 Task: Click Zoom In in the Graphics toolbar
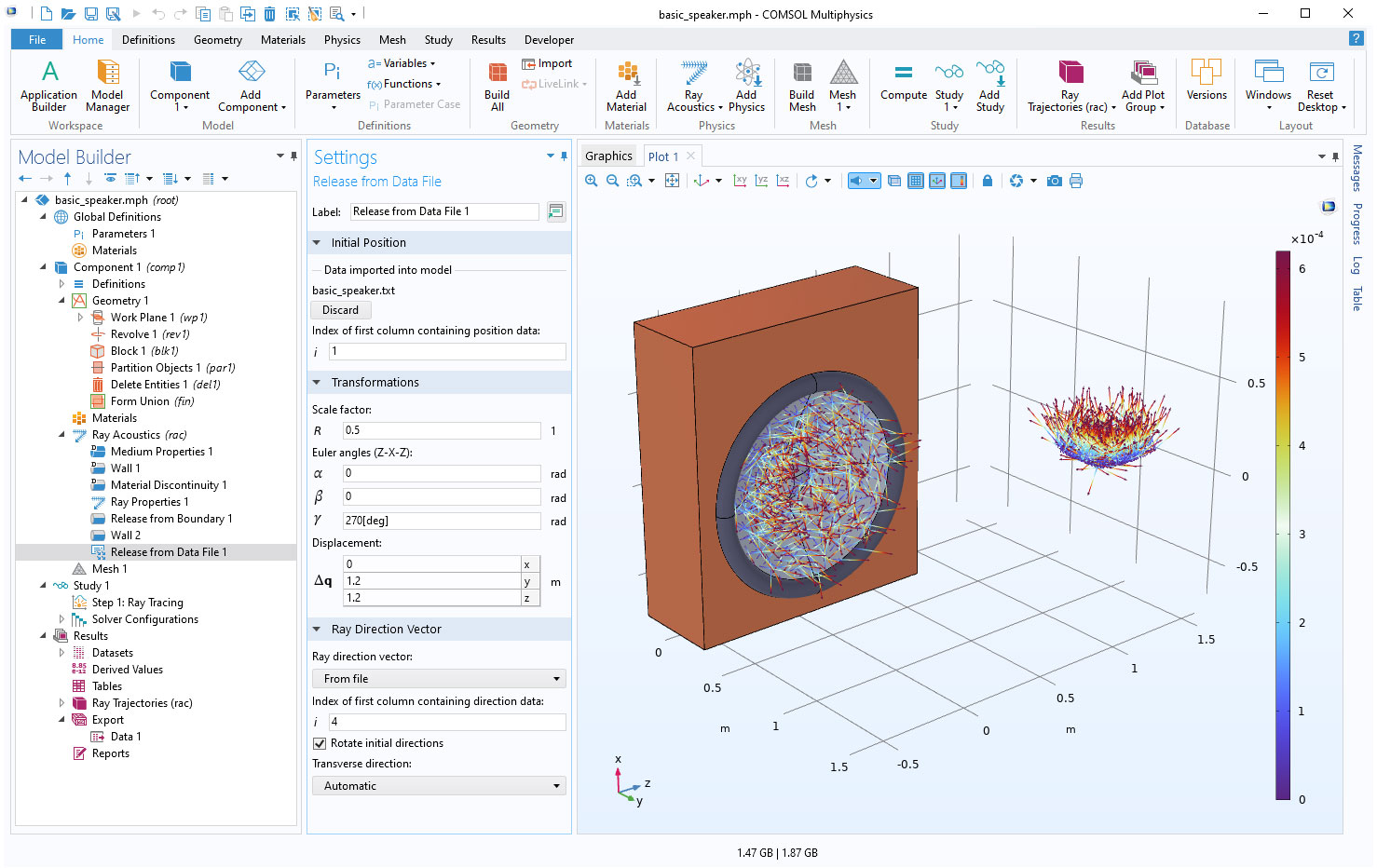tap(591, 181)
